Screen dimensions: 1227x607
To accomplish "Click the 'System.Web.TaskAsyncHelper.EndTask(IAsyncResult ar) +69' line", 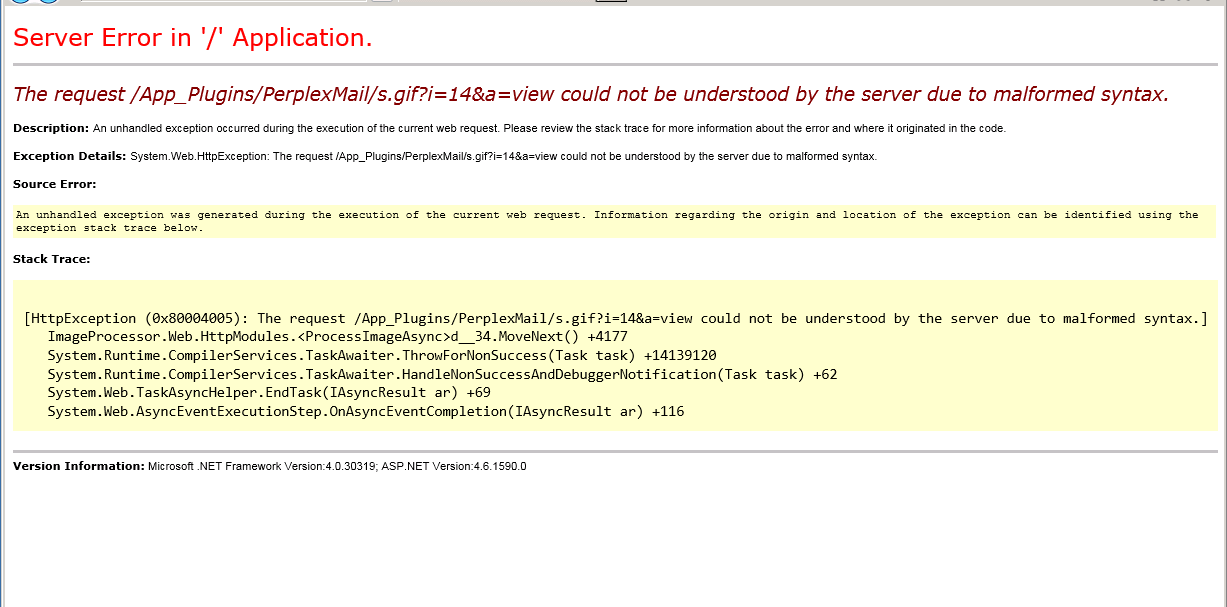I will pos(269,393).
